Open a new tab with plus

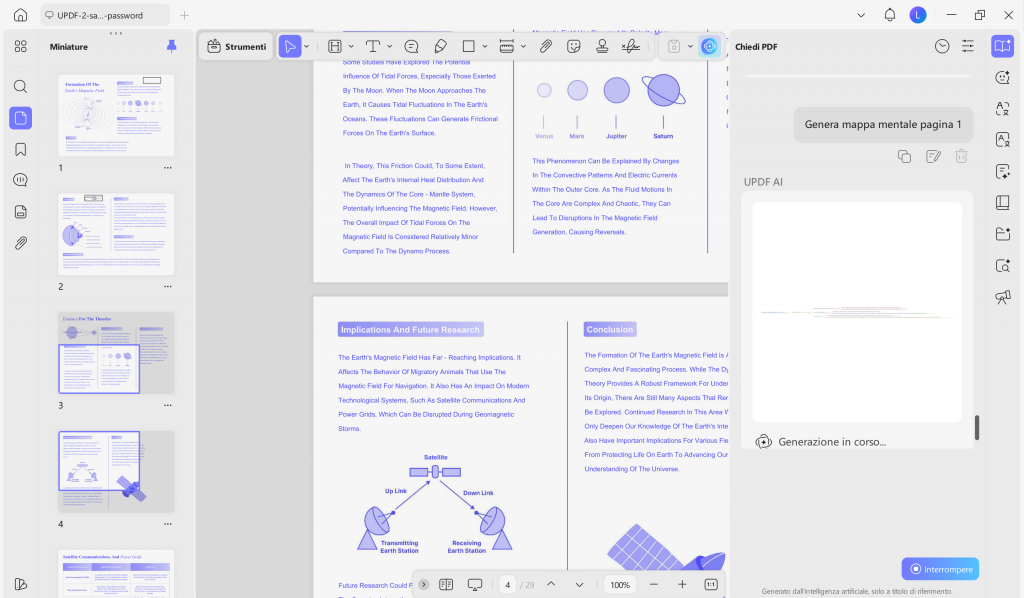point(185,15)
